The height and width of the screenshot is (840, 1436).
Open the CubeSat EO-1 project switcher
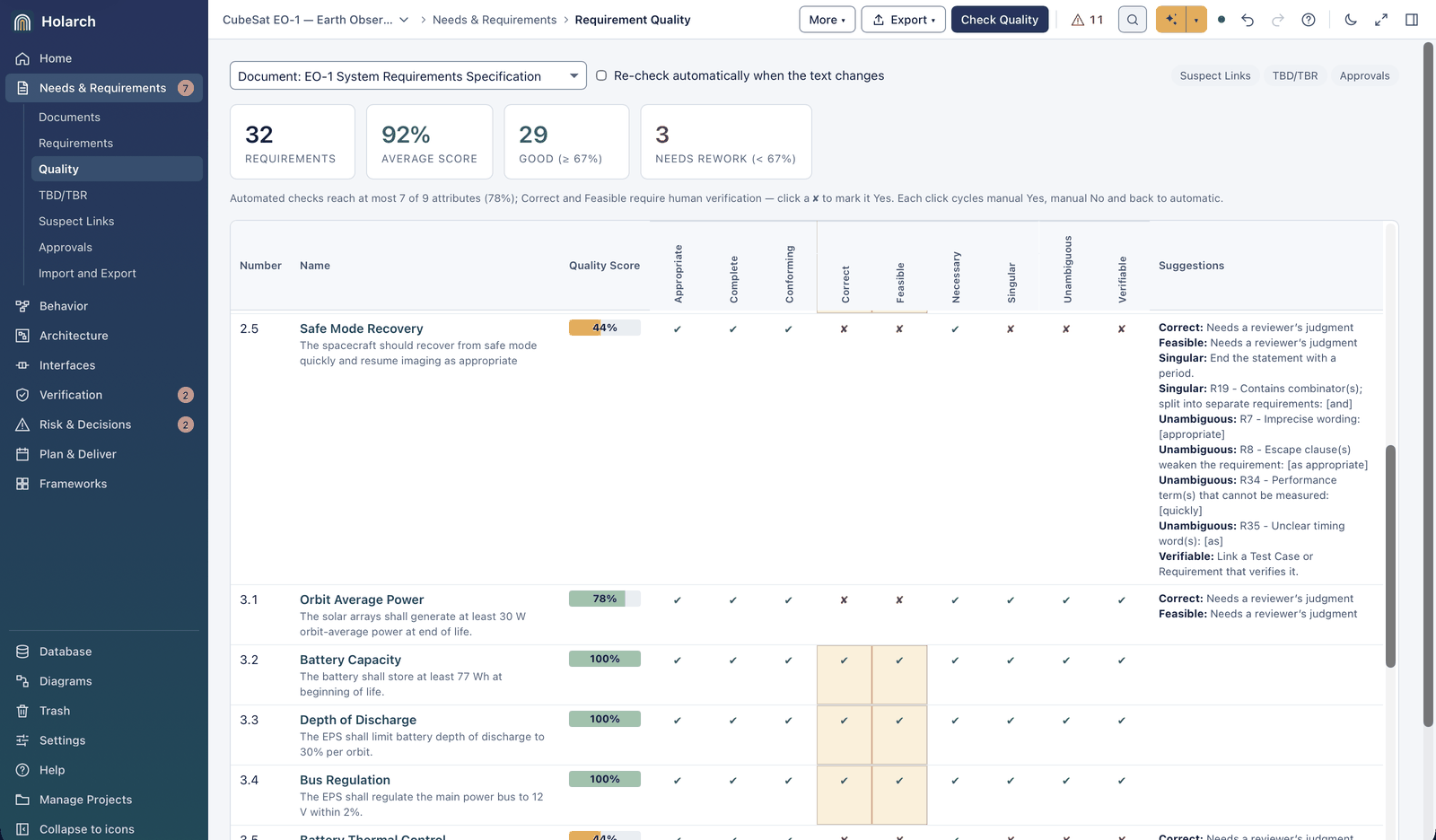316,20
